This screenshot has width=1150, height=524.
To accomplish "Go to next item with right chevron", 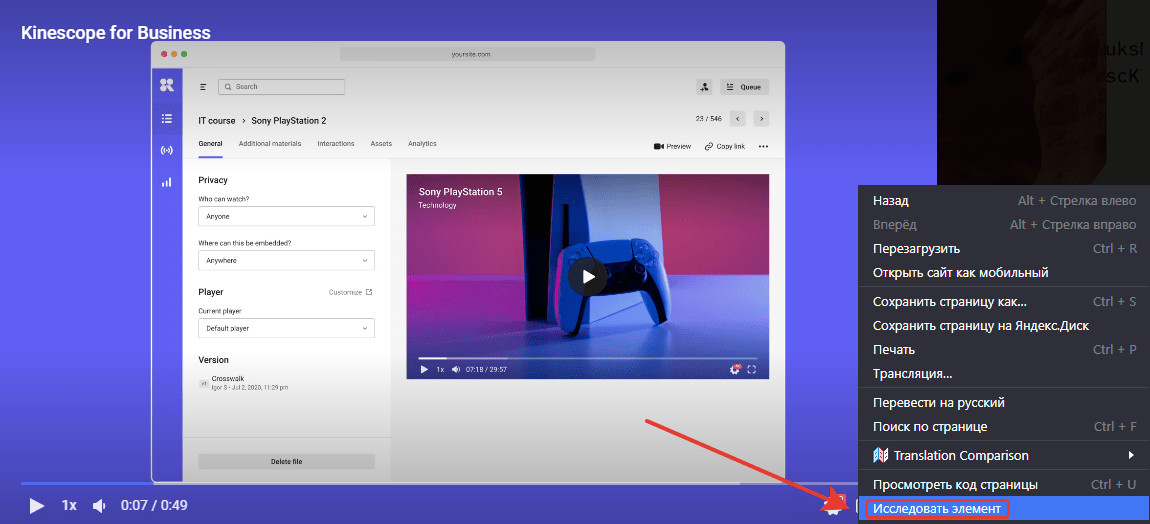I will point(761,118).
